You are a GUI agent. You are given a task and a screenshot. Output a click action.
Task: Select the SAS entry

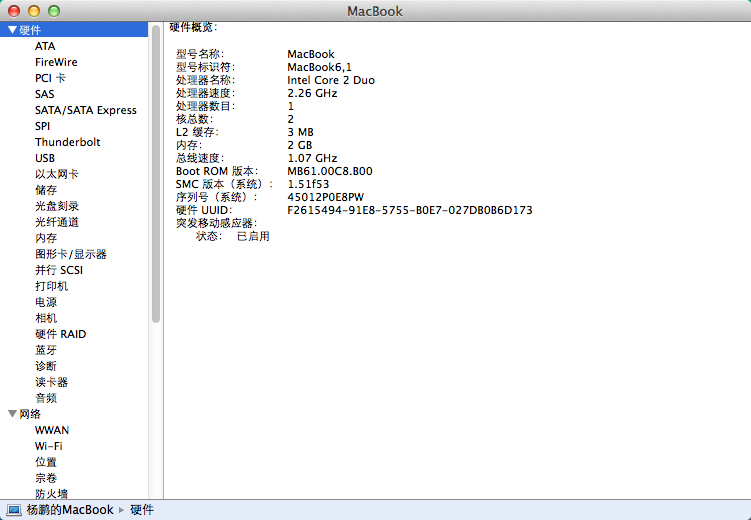(x=45, y=94)
